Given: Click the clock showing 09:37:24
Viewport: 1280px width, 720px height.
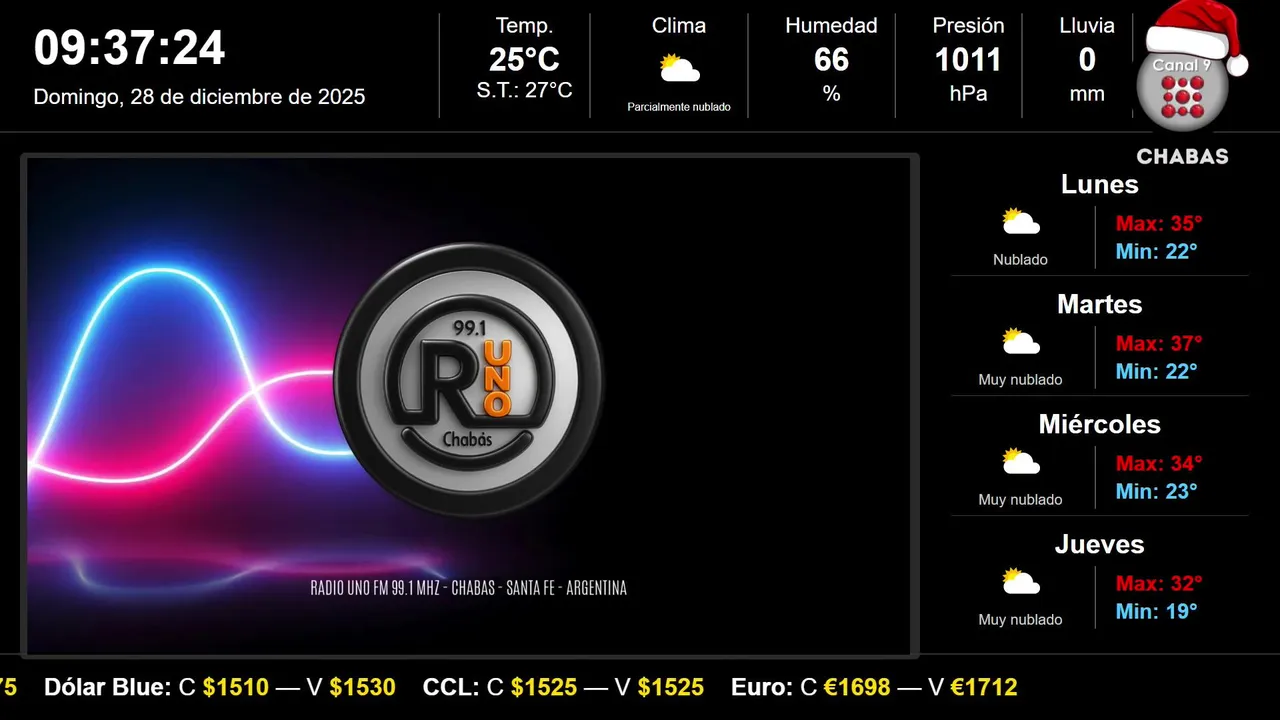Looking at the screenshot, I should [x=130, y=48].
